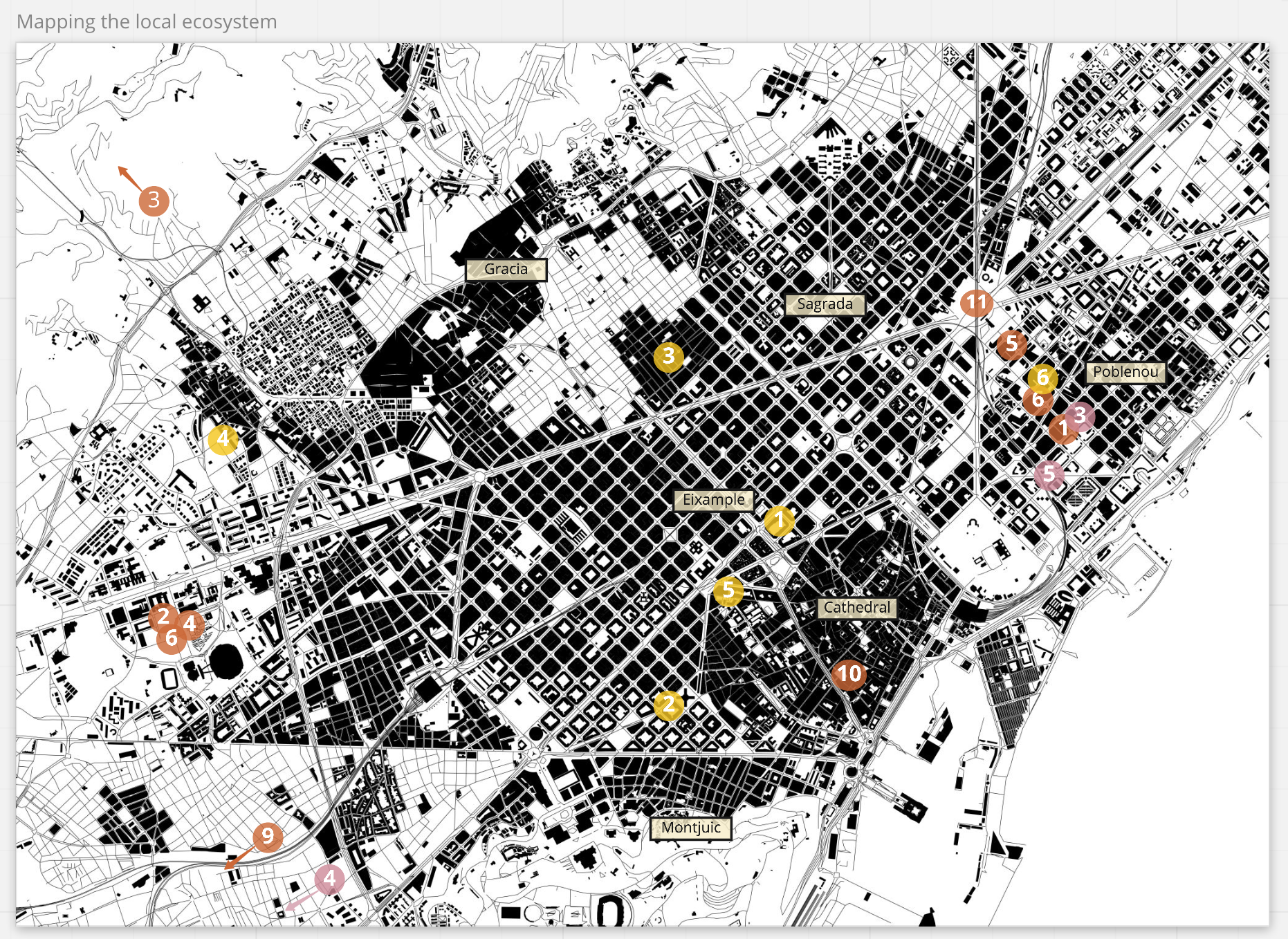Click the orange 5 marker
1288x939 pixels.
pos(1012,344)
